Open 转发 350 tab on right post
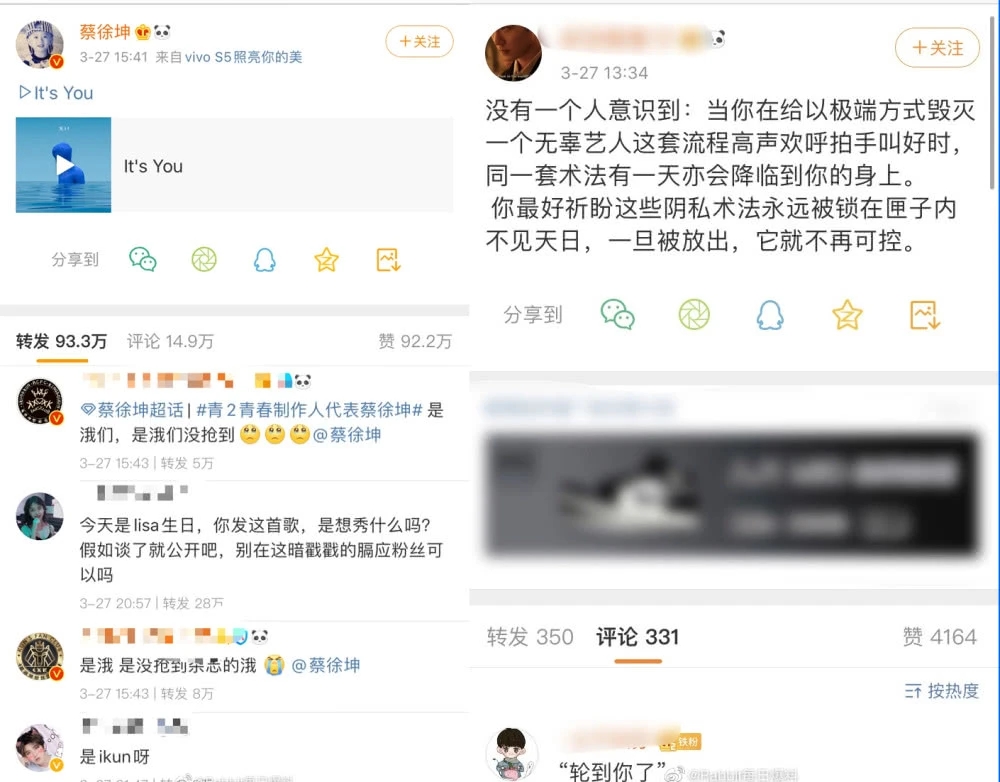Screen dimensions: 1000x782 [x=530, y=637]
